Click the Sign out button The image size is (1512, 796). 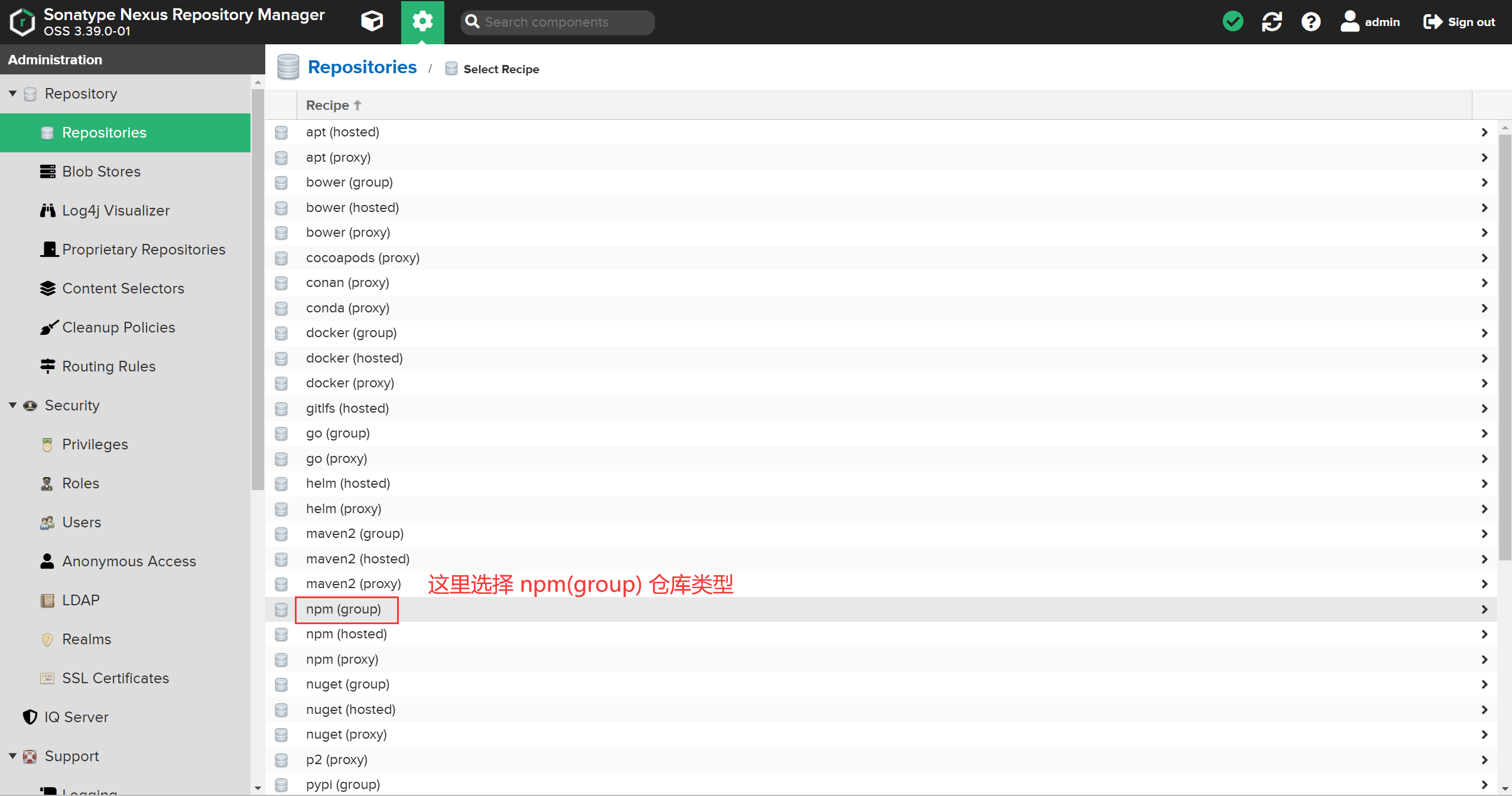1459,22
